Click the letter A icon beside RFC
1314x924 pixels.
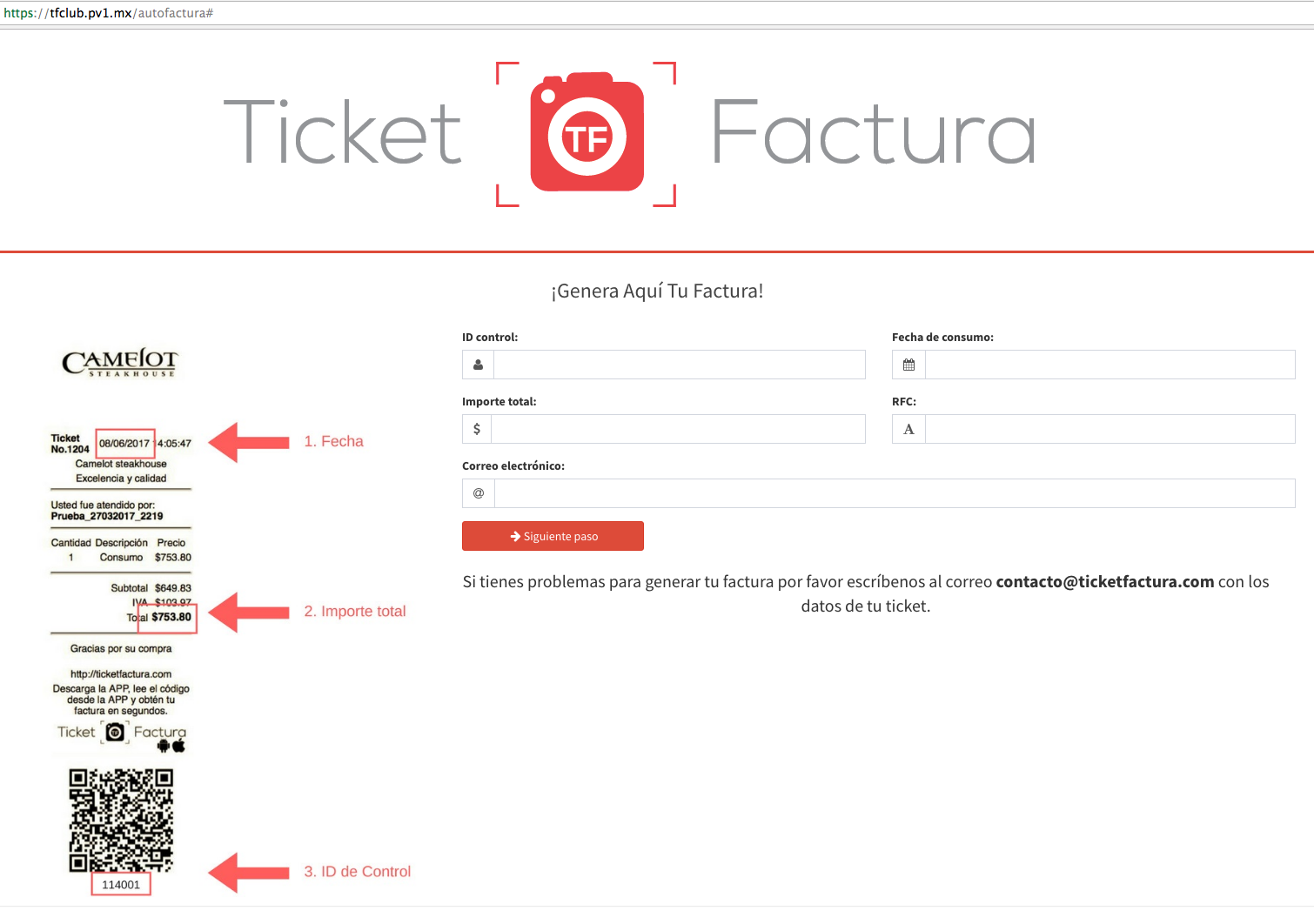[908, 429]
